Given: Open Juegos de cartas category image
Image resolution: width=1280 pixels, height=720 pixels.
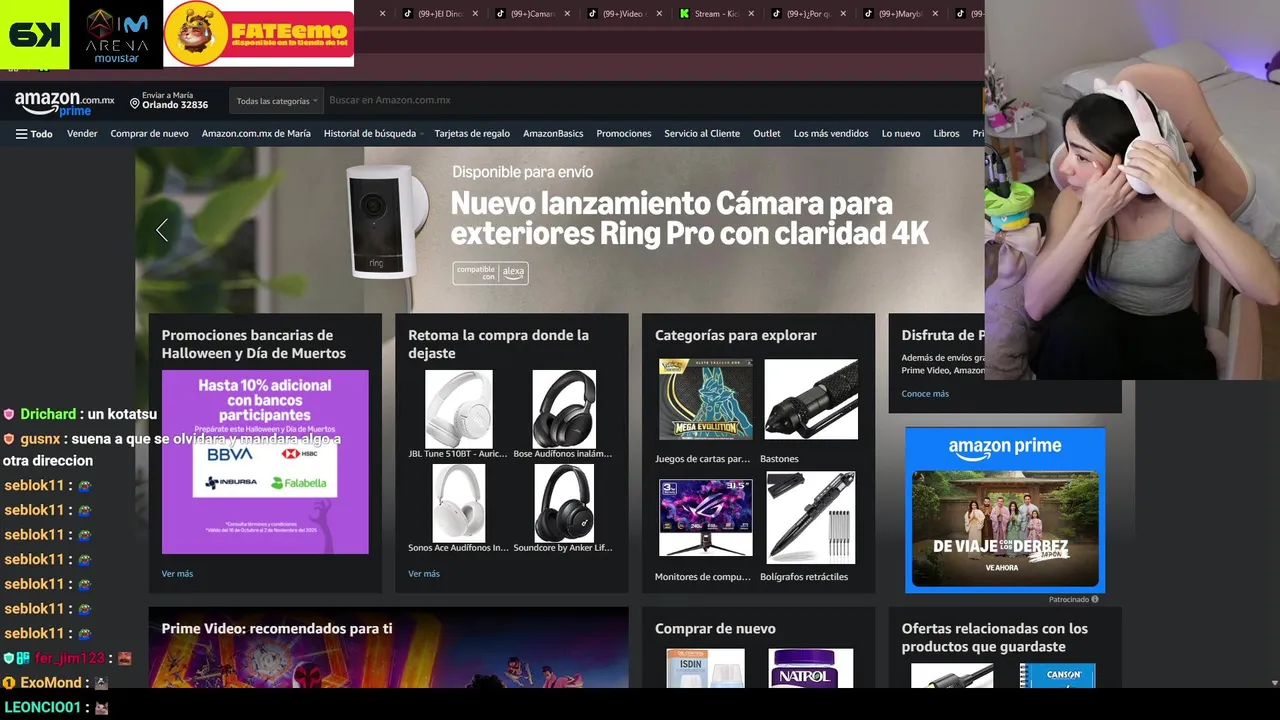Looking at the screenshot, I should 706,400.
